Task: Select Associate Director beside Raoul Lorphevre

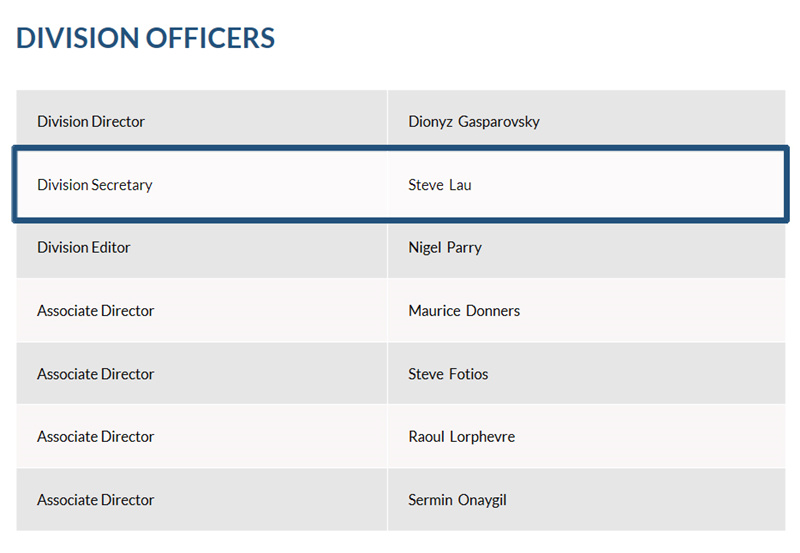Action: 96,437
